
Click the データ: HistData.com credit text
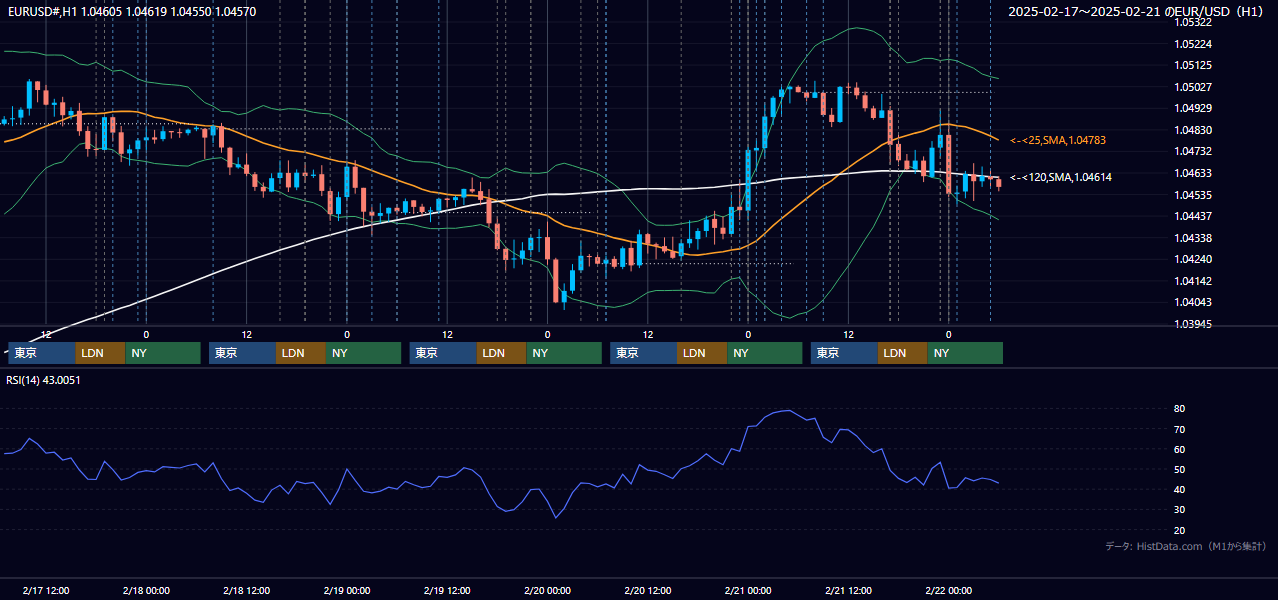tap(1185, 546)
